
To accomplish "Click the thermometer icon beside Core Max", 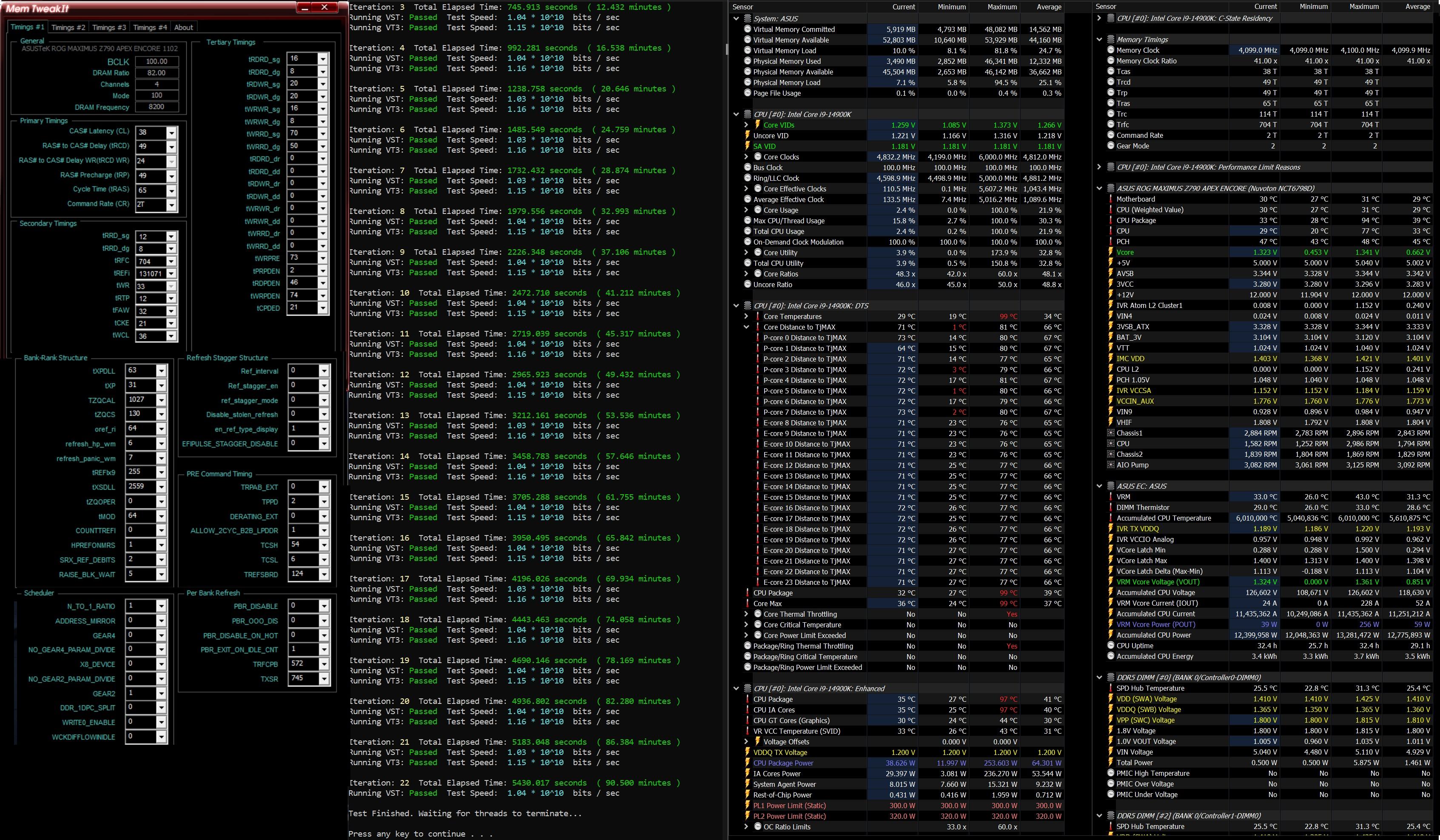I will tap(747, 604).
